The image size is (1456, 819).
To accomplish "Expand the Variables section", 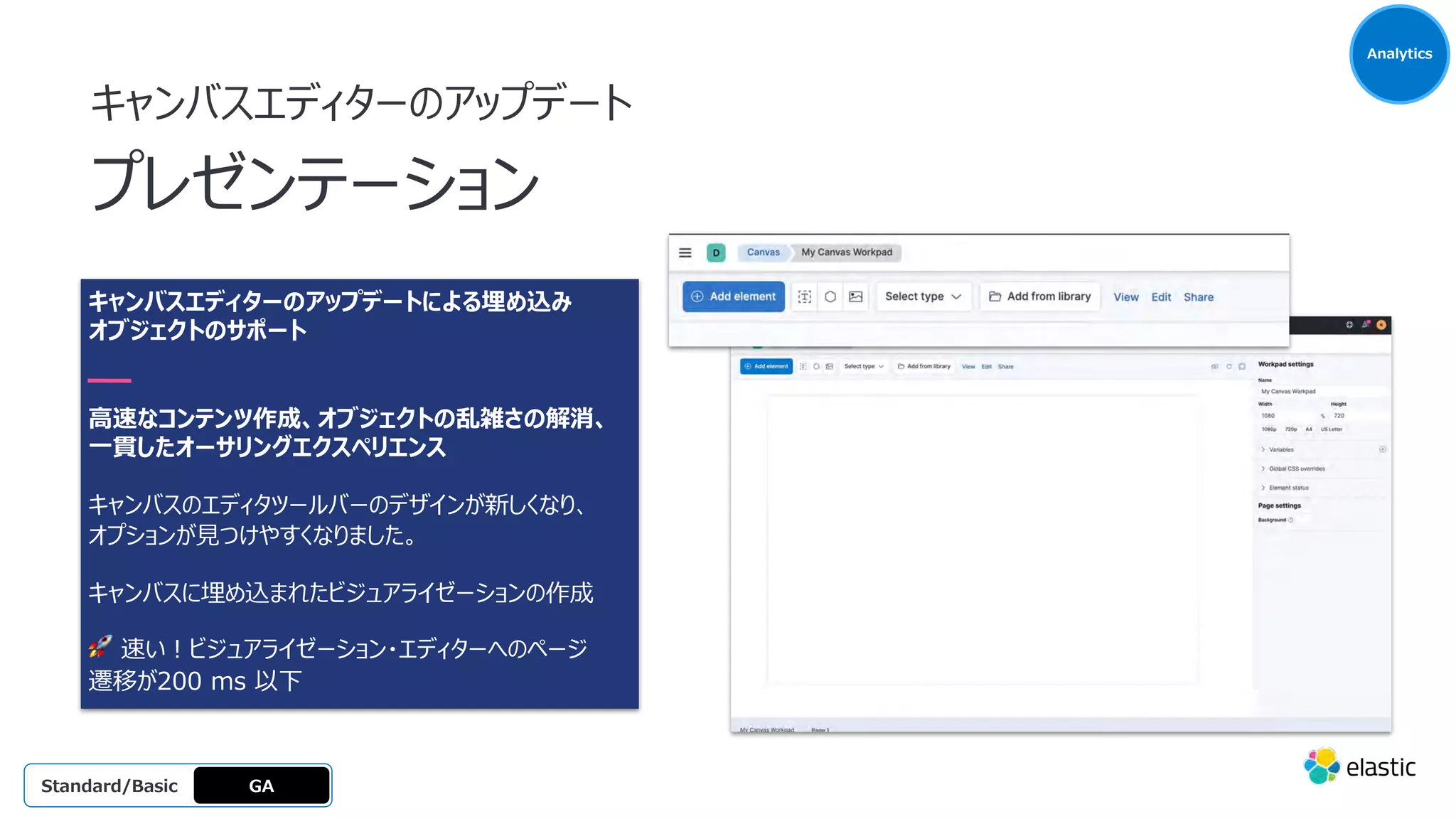I will tap(1278, 450).
